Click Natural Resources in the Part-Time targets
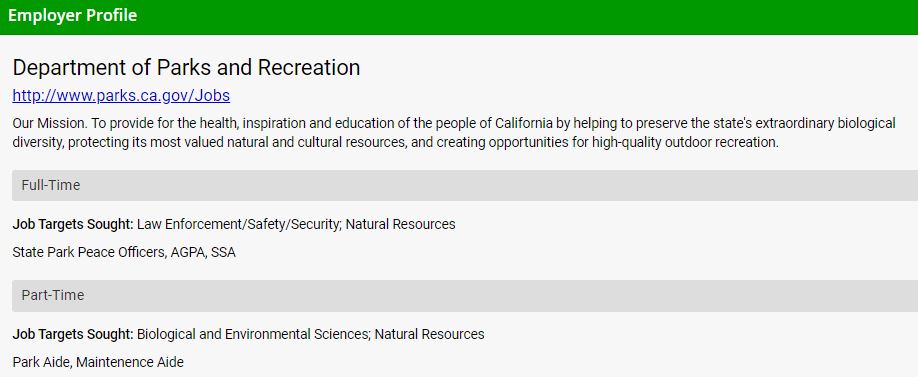This screenshot has height=377, width=918. tap(429, 334)
